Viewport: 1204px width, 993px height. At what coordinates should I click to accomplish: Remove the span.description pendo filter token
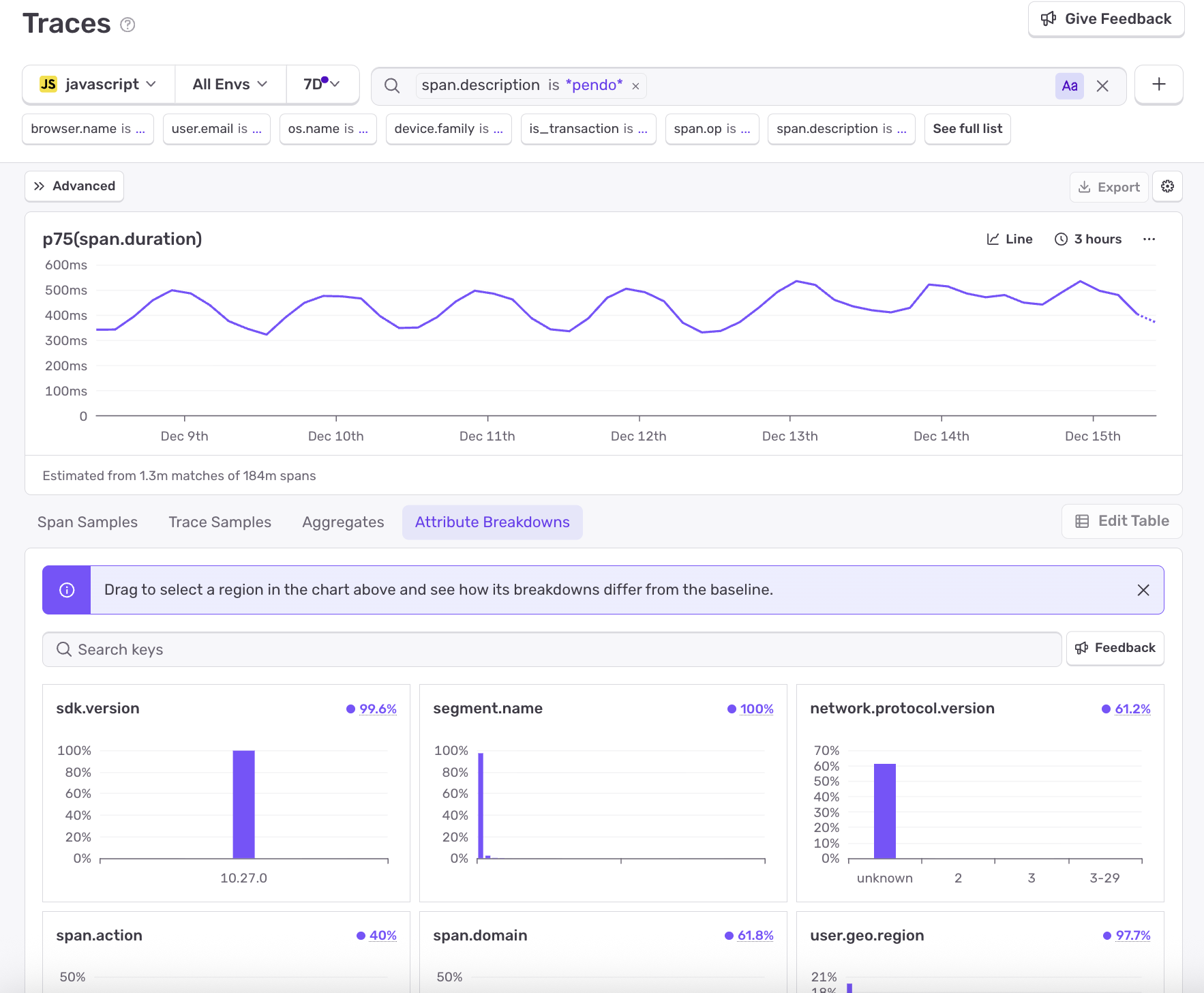(635, 86)
